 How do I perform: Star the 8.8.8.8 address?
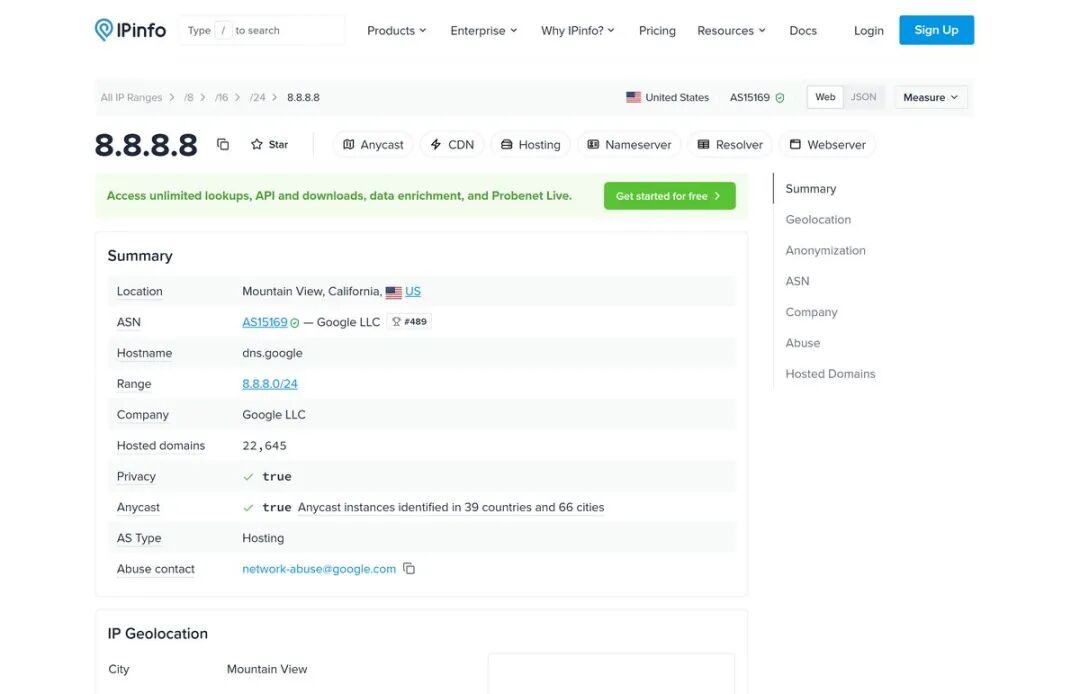coord(269,145)
